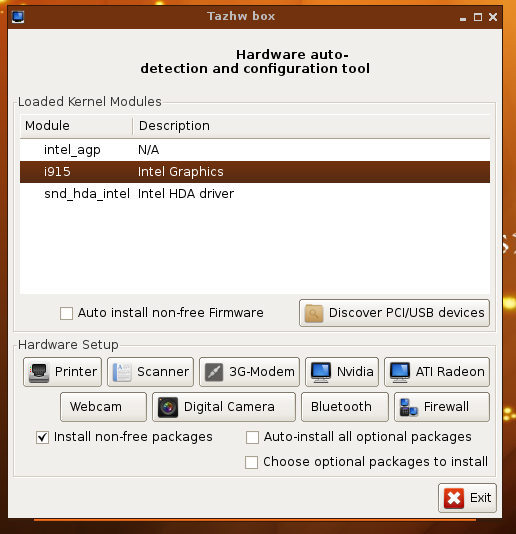Click the 'N/A' description cell
The height and width of the screenshot is (534, 516).
click(148, 150)
